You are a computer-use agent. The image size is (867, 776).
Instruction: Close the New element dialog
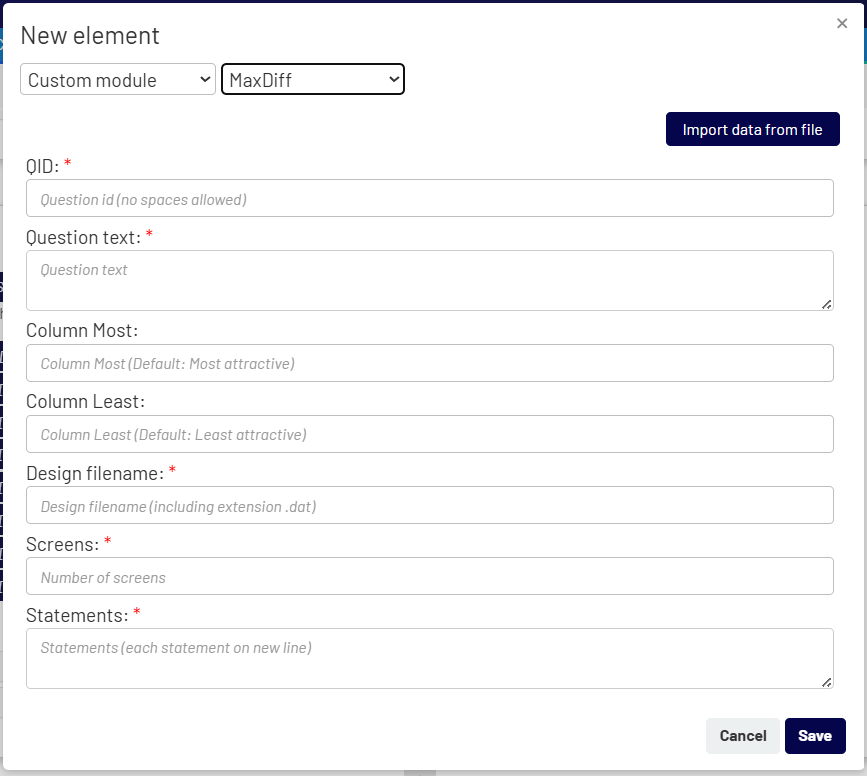point(842,23)
